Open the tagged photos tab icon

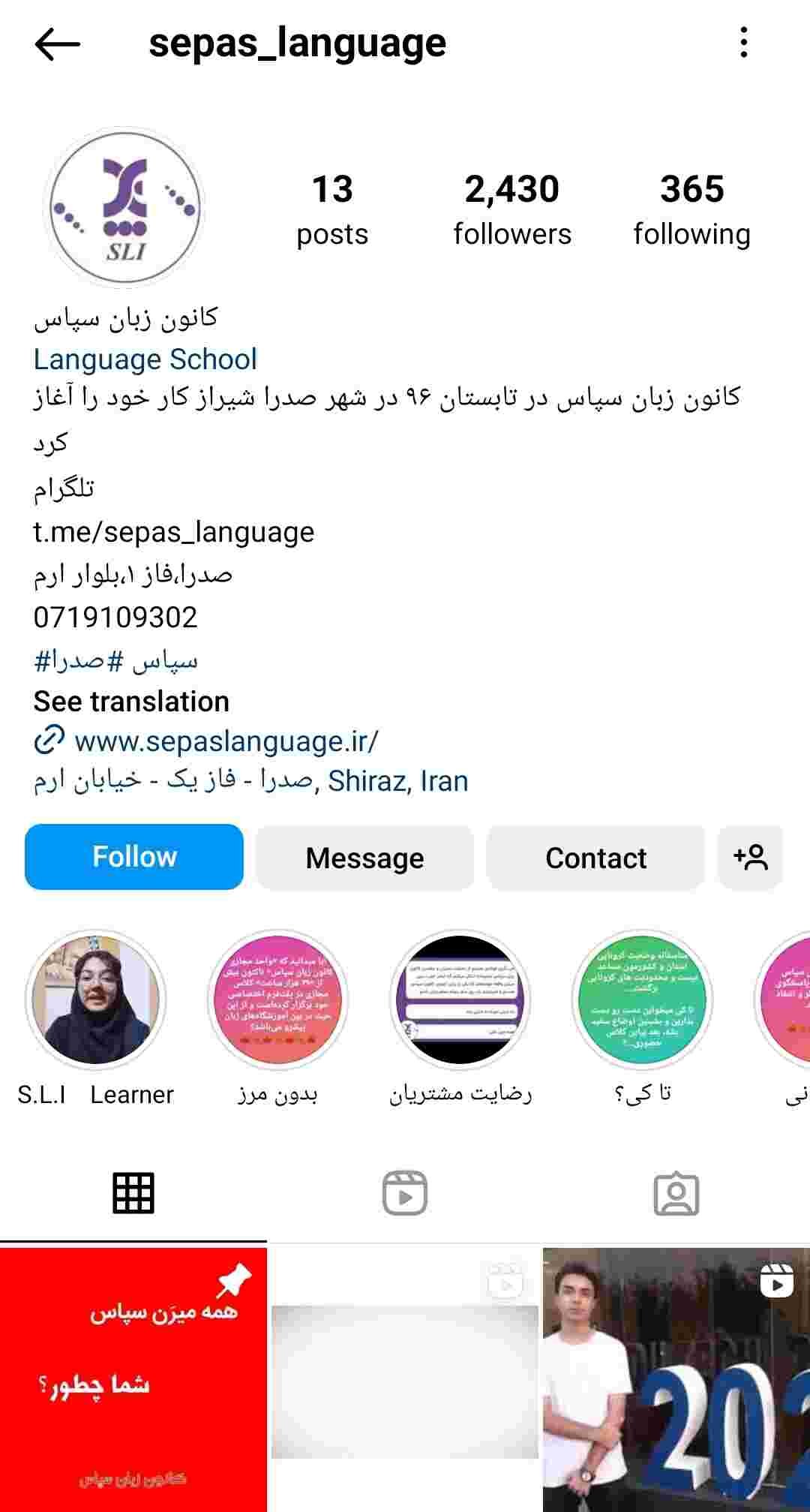(676, 1193)
